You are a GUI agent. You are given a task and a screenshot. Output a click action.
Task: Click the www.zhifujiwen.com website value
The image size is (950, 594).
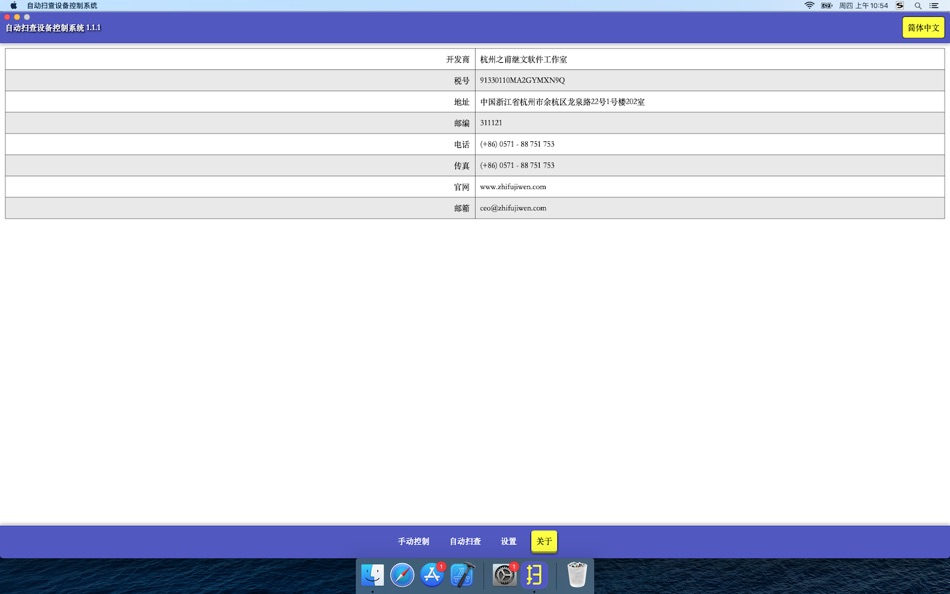click(513, 187)
